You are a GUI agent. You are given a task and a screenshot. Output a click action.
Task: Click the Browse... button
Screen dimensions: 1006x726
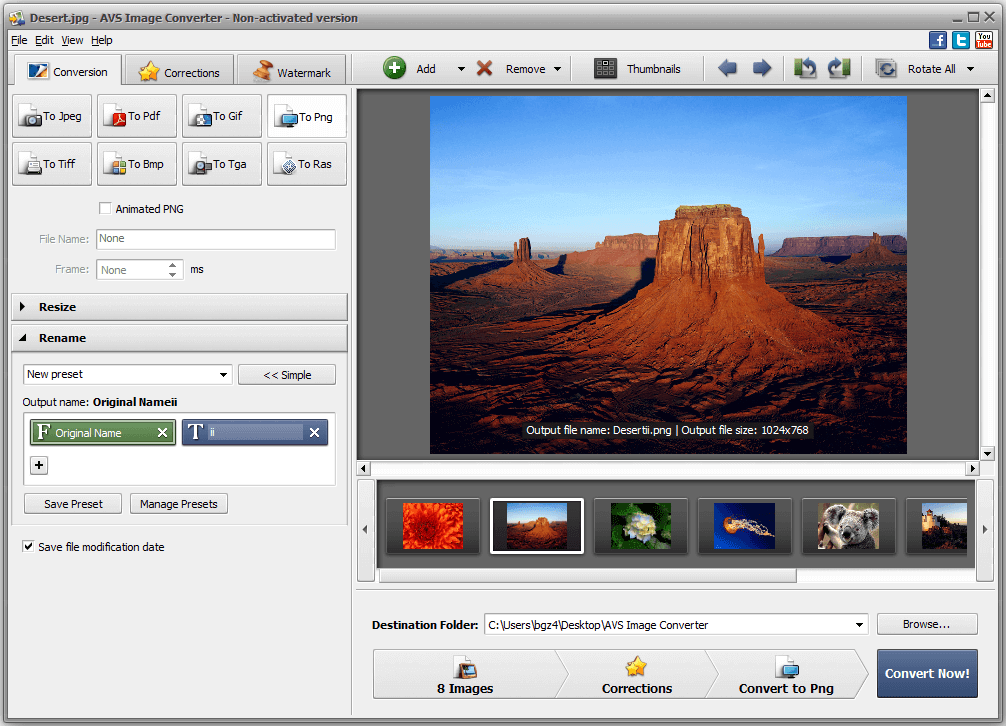(927, 624)
